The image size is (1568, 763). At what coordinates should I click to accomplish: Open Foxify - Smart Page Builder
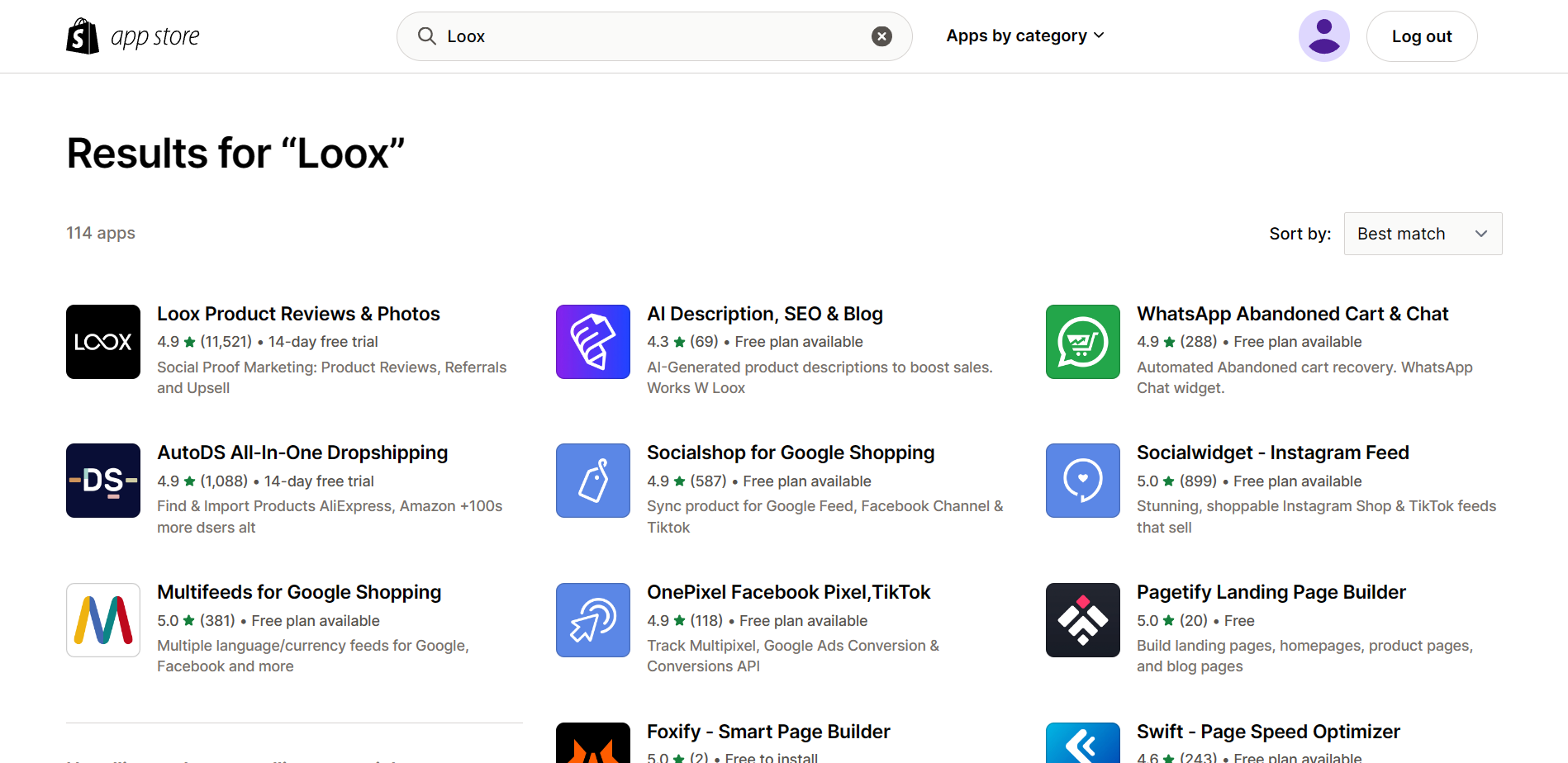(x=768, y=732)
